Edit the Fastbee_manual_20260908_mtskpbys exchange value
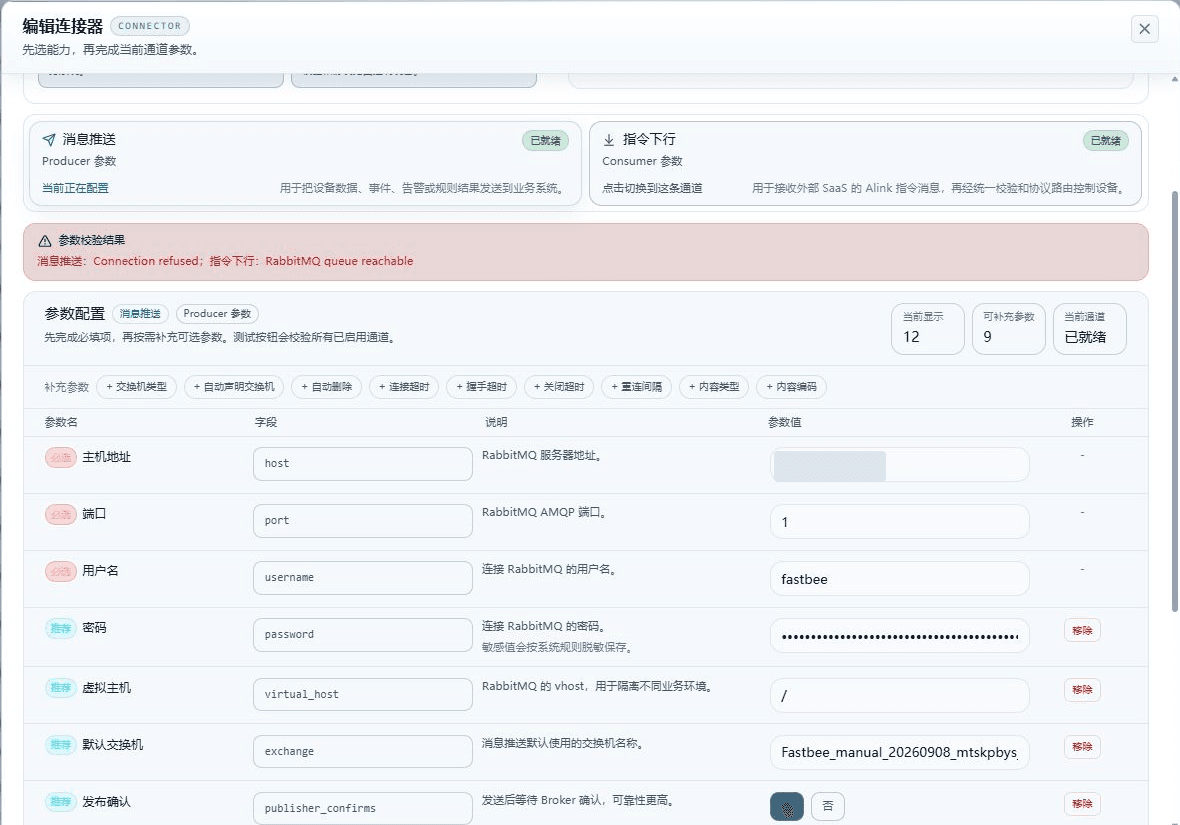This screenshot has width=1180, height=825. (x=899, y=752)
